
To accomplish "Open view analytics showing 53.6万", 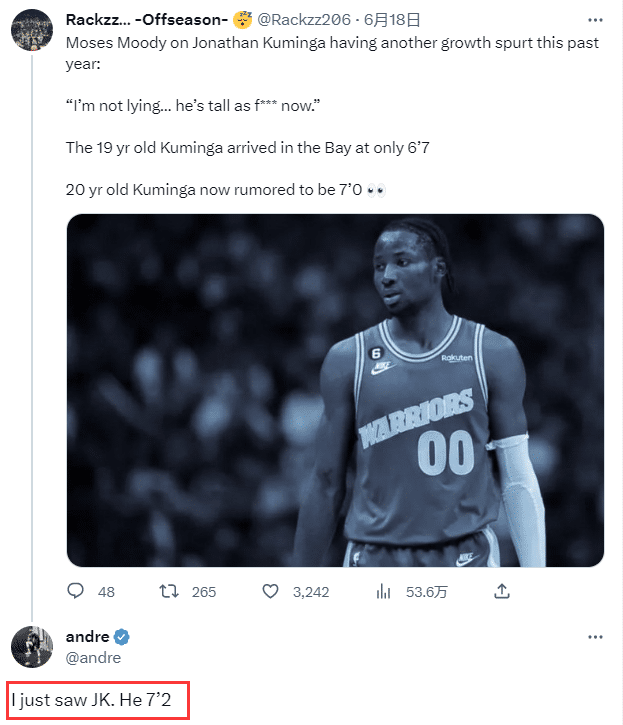I will (x=382, y=592).
